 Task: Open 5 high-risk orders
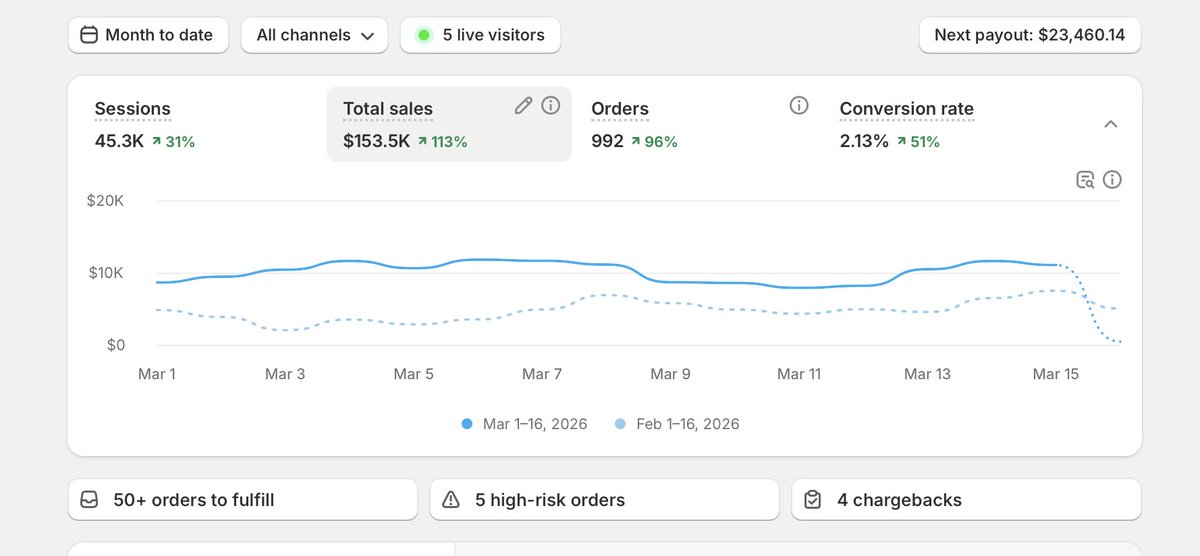point(604,499)
